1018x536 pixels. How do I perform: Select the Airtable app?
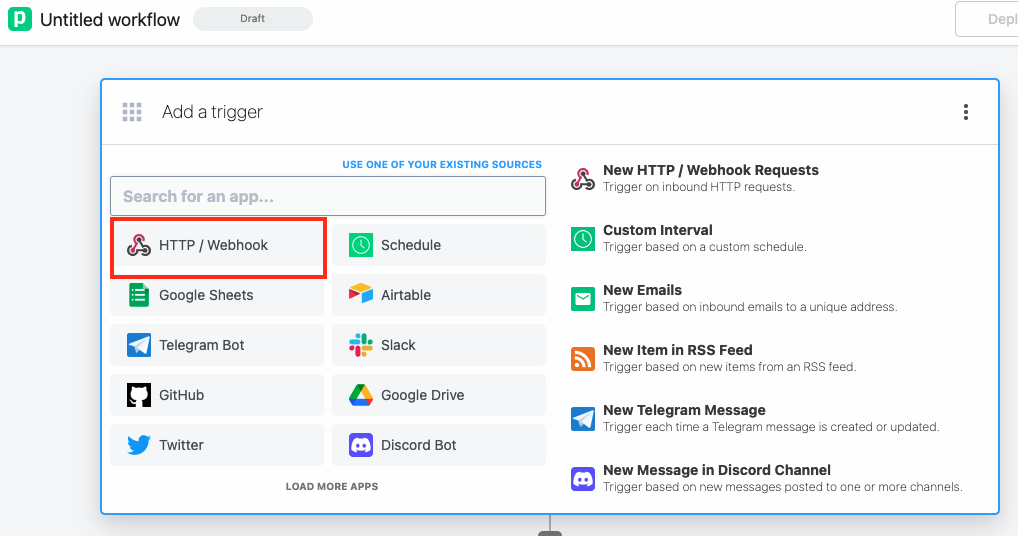[x=439, y=295]
